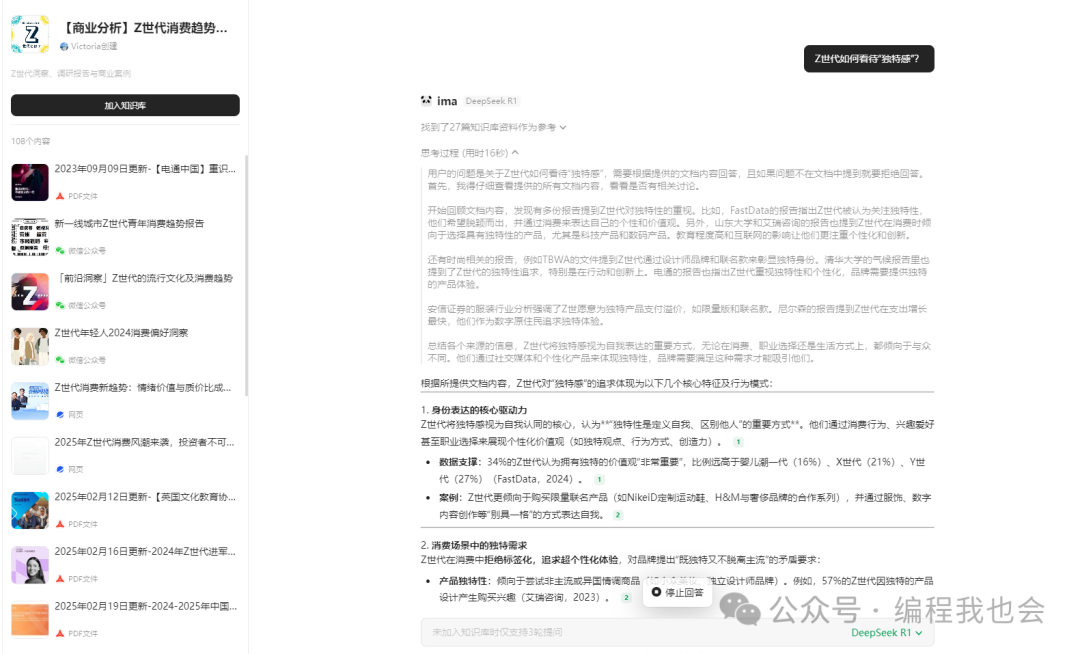Open title 2025年02月12日更新-【英国文化教育协

[145, 497]
